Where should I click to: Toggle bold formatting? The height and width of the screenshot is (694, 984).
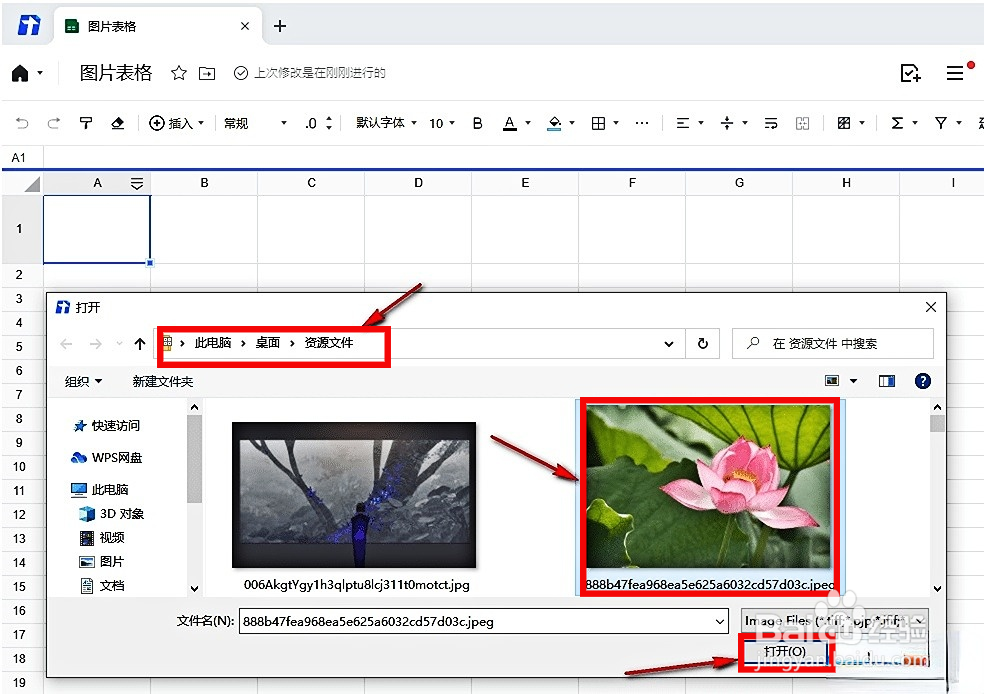pyautogui.click(x=477, y=122)
